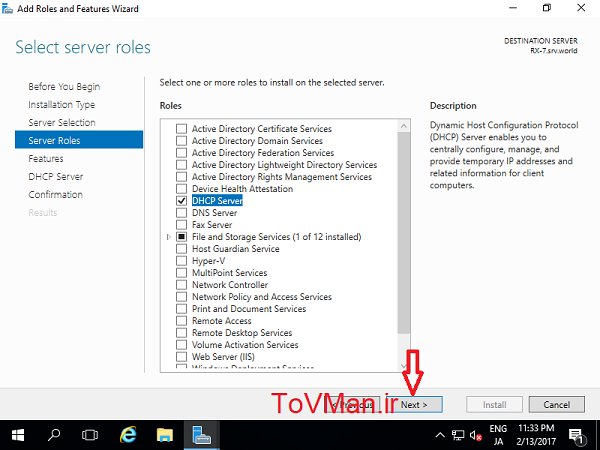Open the taskbar clock showing 11:33 PM
This screenshot has width=600, height=450.
tap(536, 435)
